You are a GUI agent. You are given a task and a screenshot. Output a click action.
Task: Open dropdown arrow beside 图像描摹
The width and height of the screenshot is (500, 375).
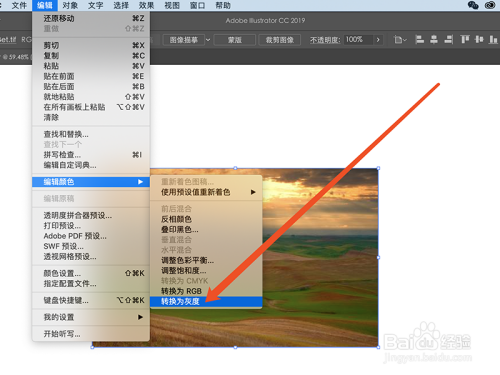tap(208, 40)
